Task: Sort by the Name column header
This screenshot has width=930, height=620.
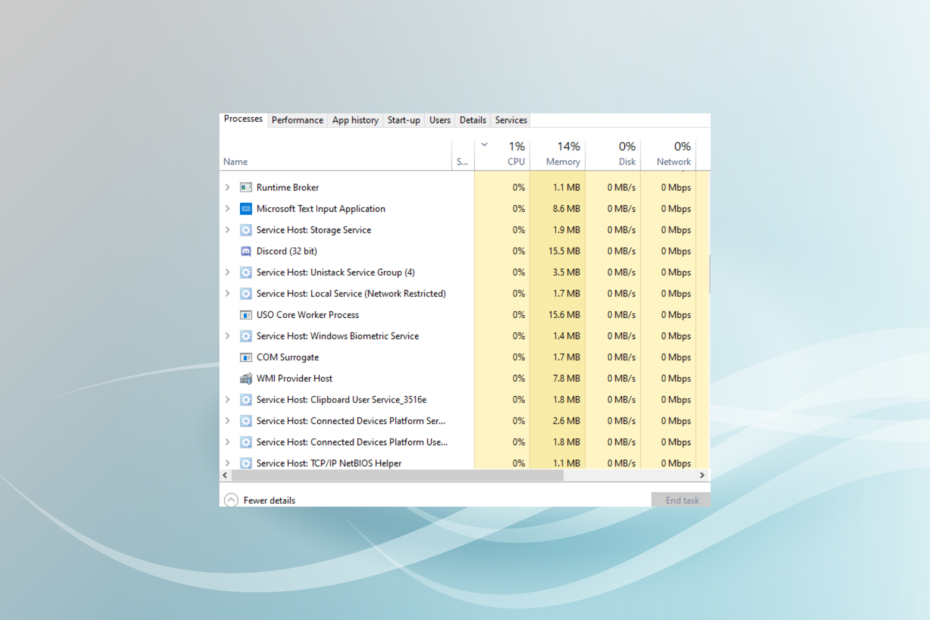Action: tap(336, 155)
